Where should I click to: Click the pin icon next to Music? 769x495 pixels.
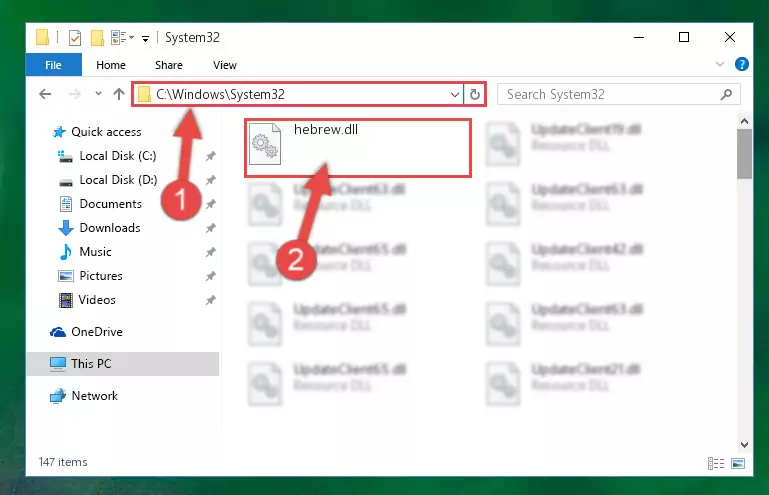click(210, 252)
